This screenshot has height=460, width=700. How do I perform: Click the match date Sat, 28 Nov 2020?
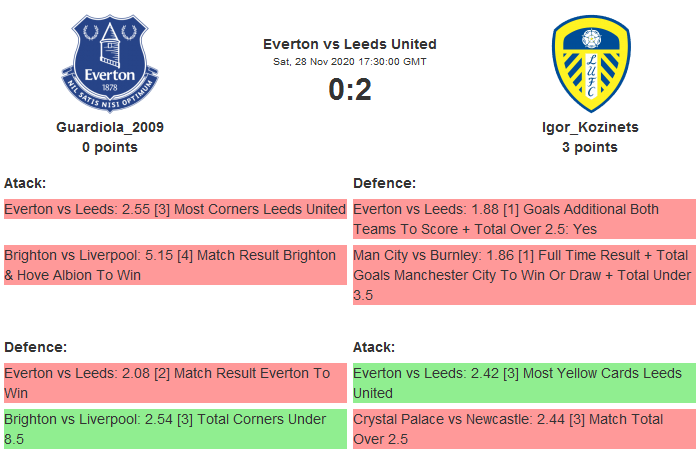click(350, 62)
